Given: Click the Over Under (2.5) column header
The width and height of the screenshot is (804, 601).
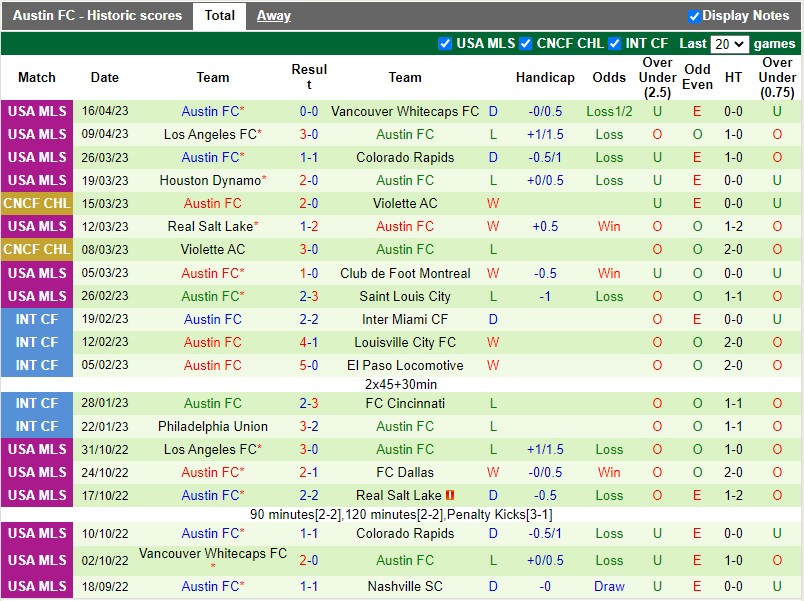Looking at the screenshot, I should point(657,77).
